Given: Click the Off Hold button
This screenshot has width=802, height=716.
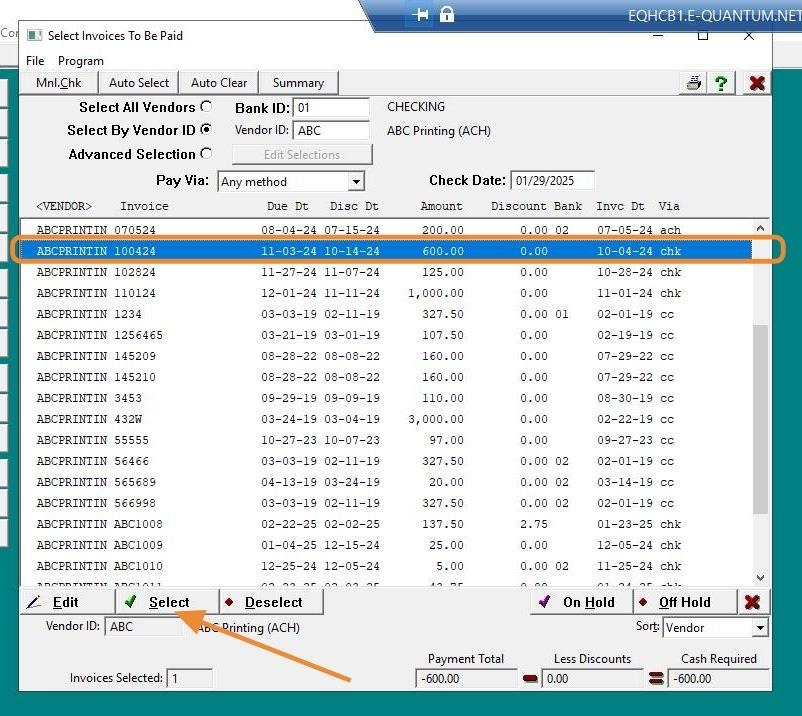Looking at the screenshot, I should 685,602.
